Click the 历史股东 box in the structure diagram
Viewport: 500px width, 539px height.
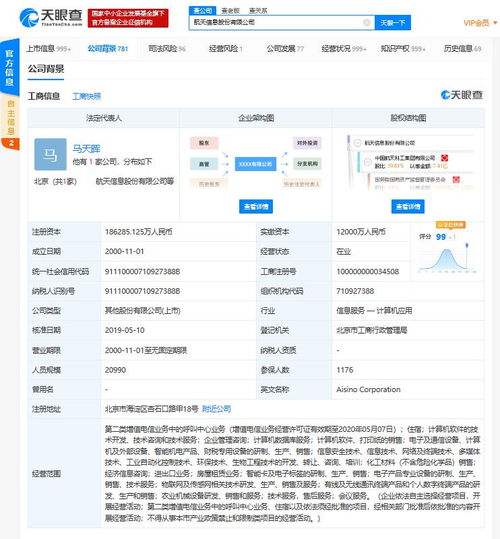[x=209, y=184]
